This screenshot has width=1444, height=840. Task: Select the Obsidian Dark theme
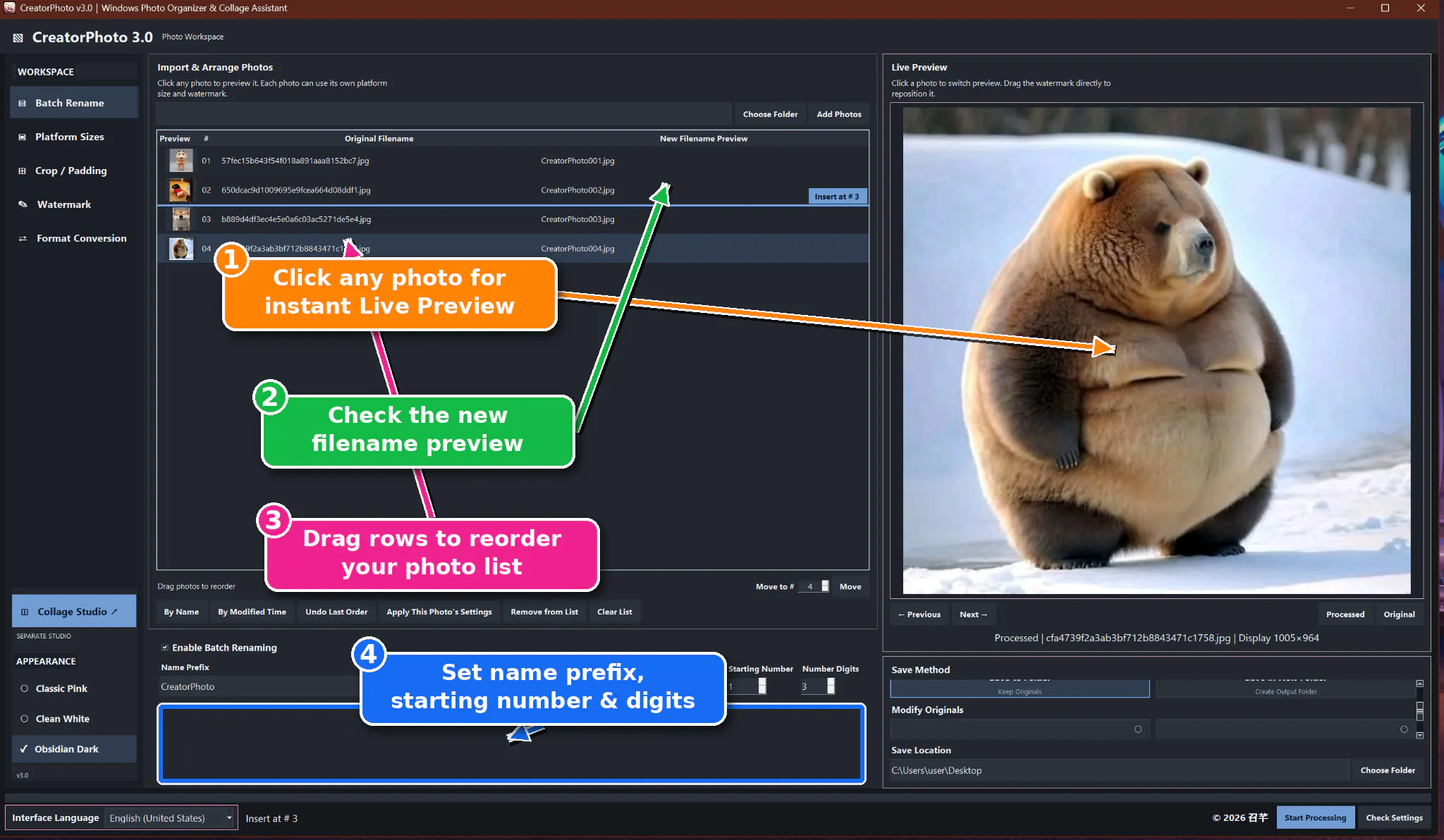point(74,749)
